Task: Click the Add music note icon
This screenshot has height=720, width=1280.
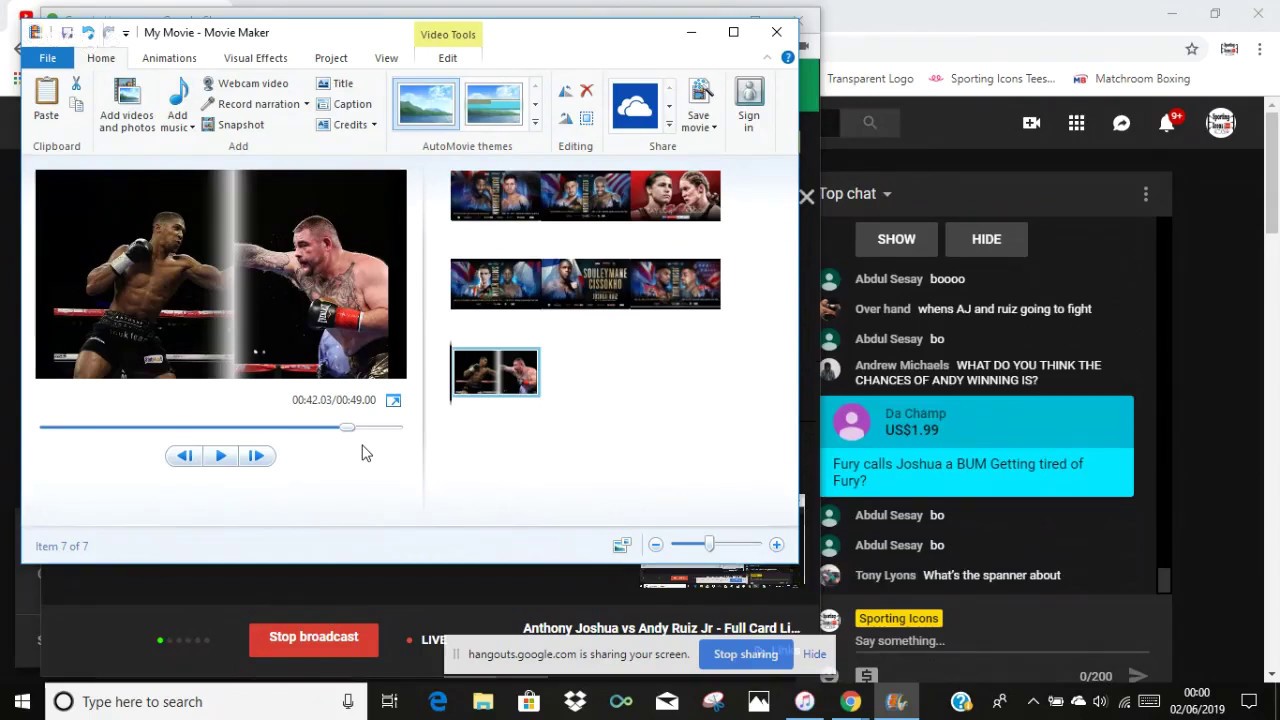Action: pos(178,93)
